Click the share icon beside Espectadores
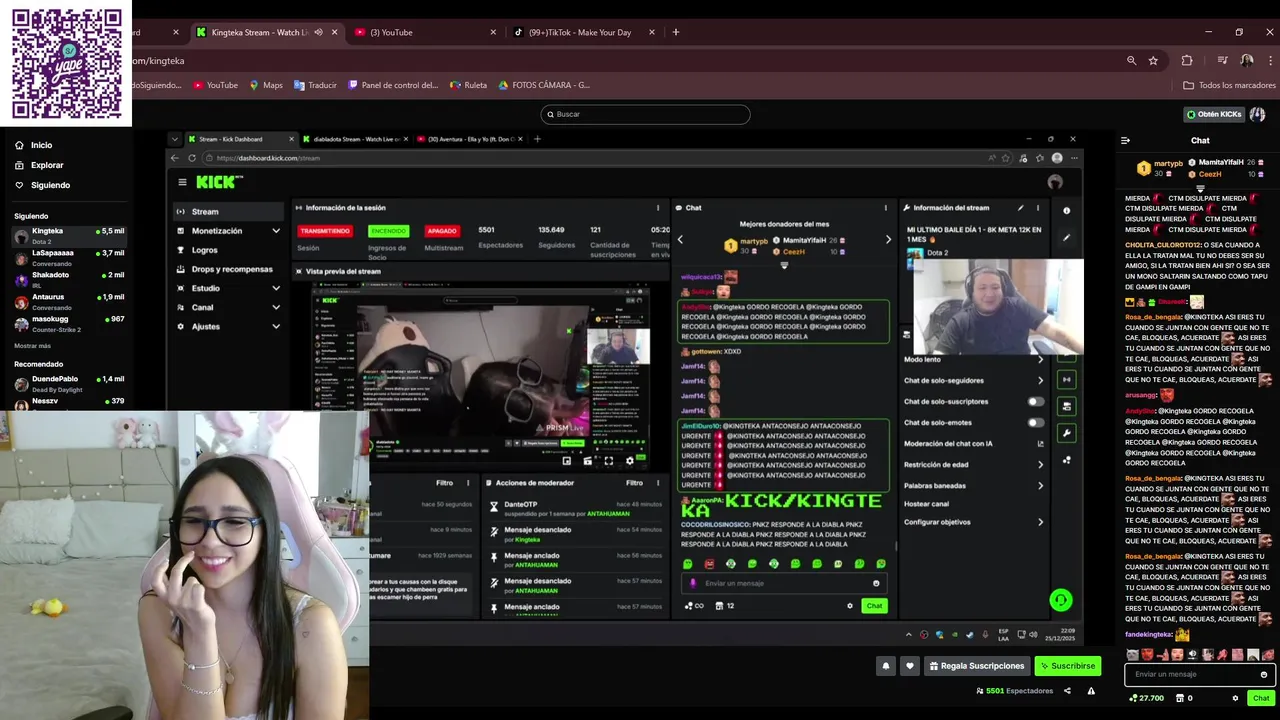Viewport: 1280px width, 720px height. click(x=1067, y=691)
